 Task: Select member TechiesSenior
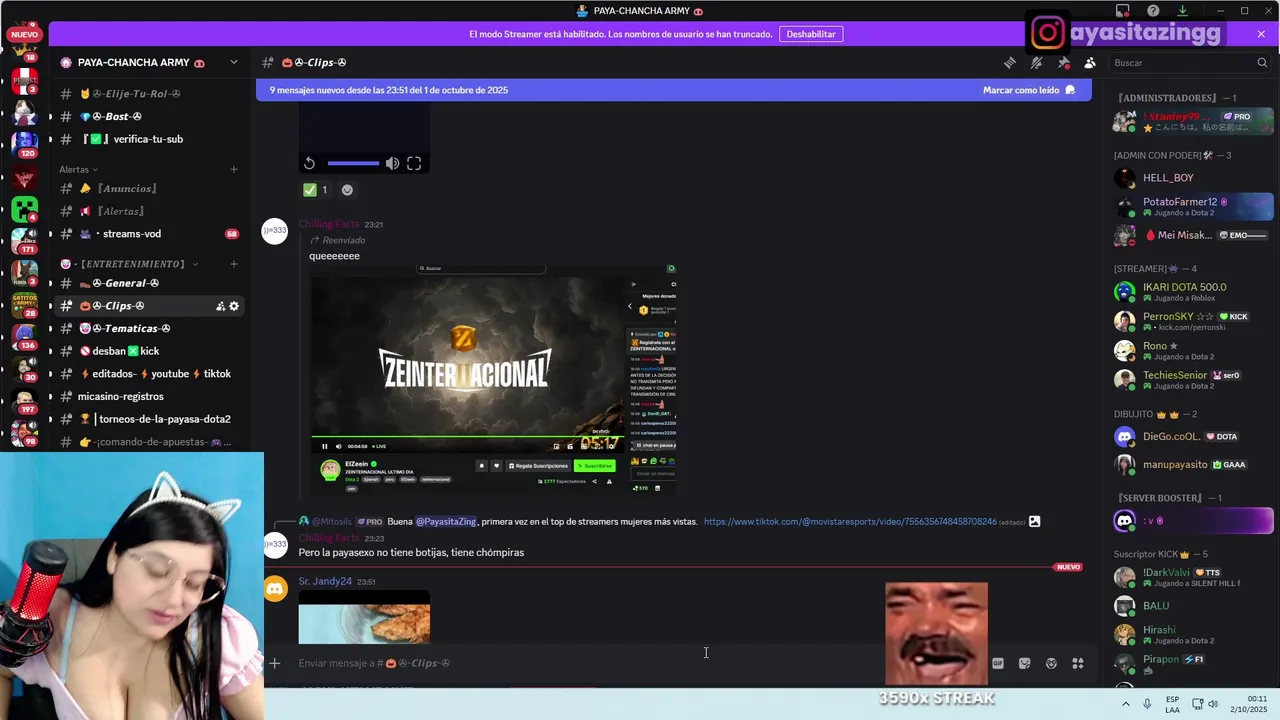pyautogui.click(x=1191, y=379)
